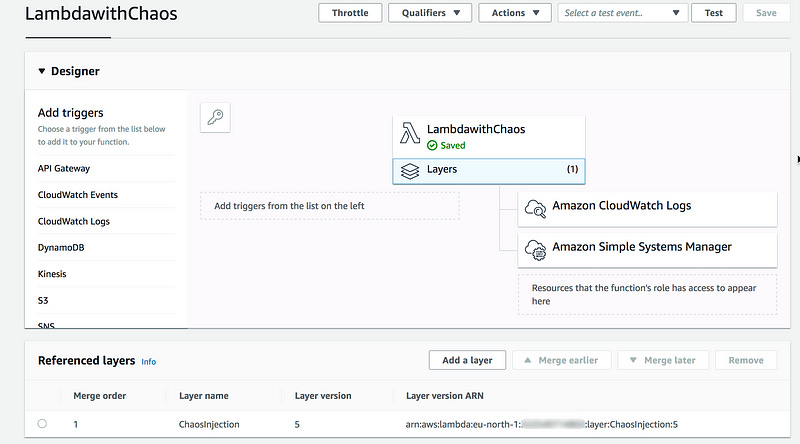Add Kinesis trigger
The width and height of the screenshot is (800, 444).
pyautogui.click(x=52, y=274)
